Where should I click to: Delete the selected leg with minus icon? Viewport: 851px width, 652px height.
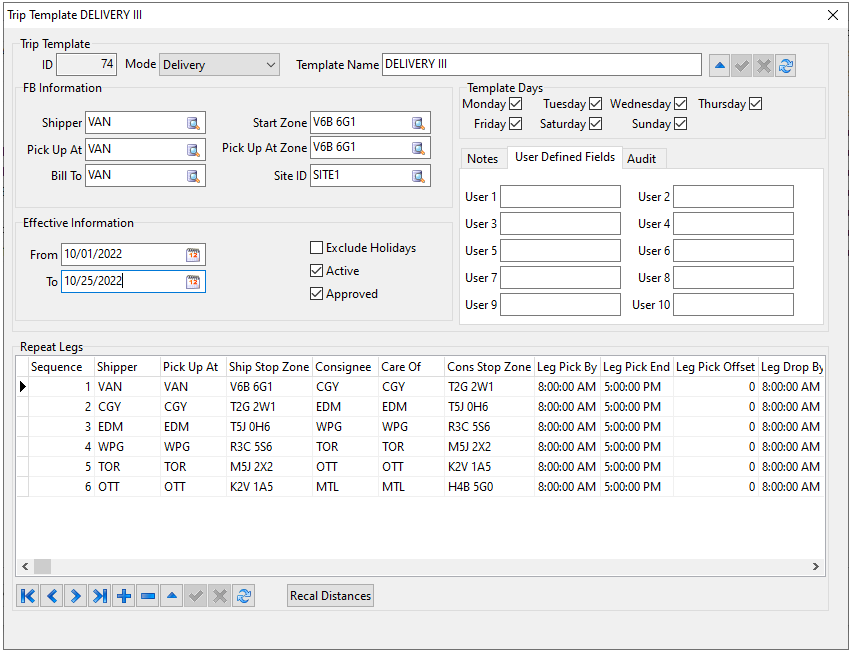pos(148,596)
